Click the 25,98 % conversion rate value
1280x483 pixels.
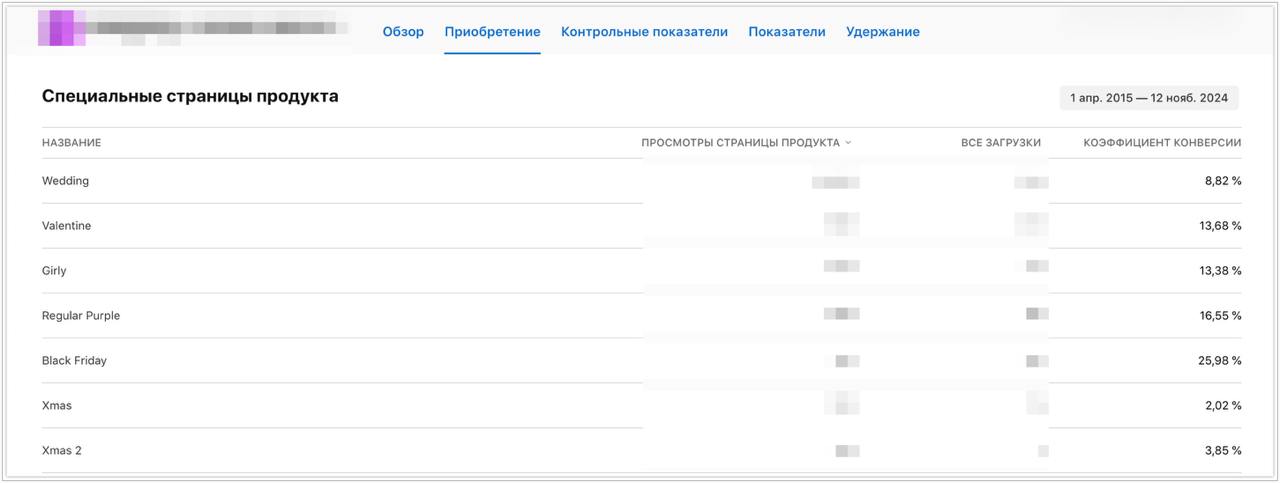[1219, 361]
